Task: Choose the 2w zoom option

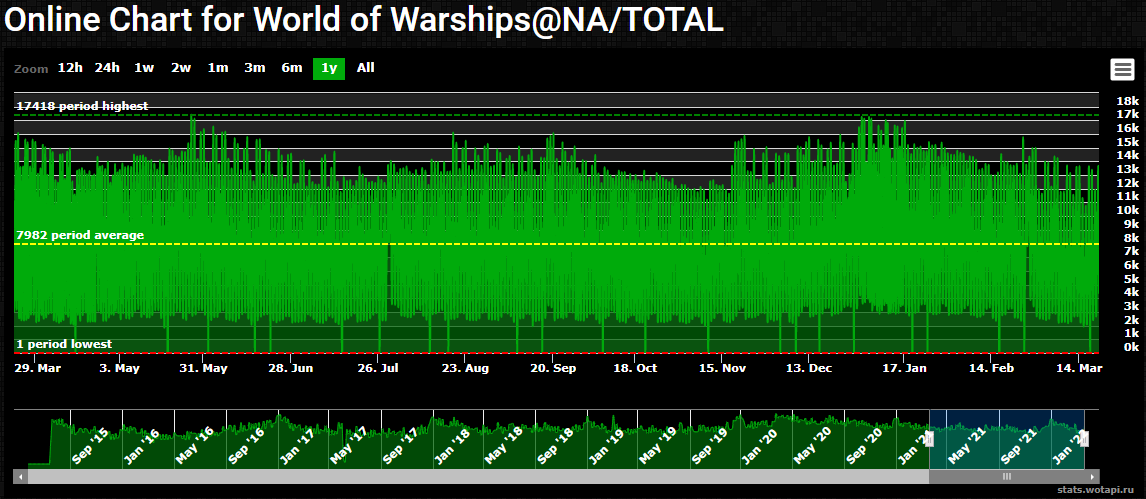Action: click(x=181, y=68)
